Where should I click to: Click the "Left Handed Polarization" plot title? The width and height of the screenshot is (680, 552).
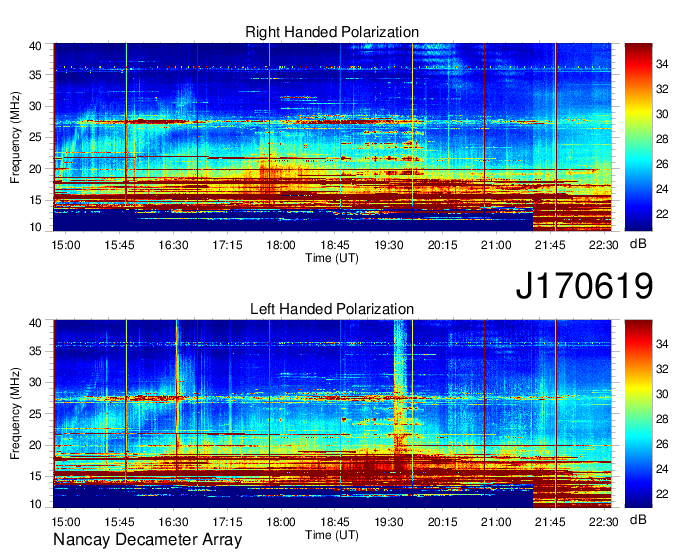[332, 309]
